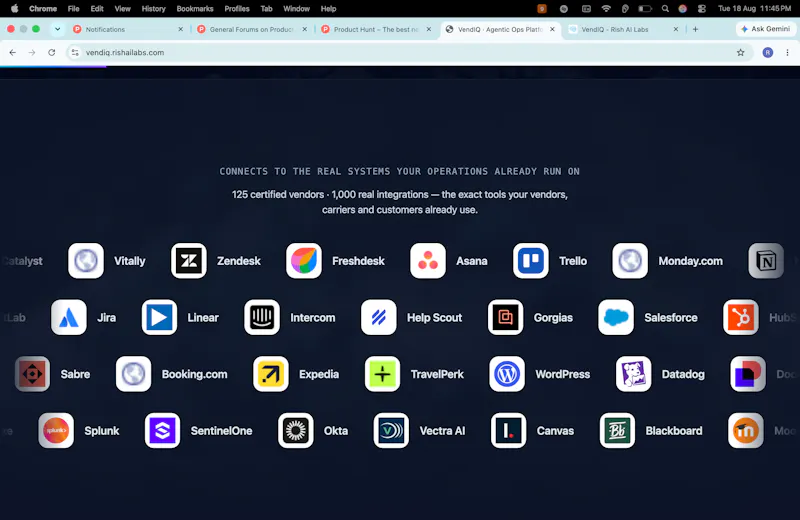
Task: Click the Zendesk logo icon
Action: coord(189,261)
